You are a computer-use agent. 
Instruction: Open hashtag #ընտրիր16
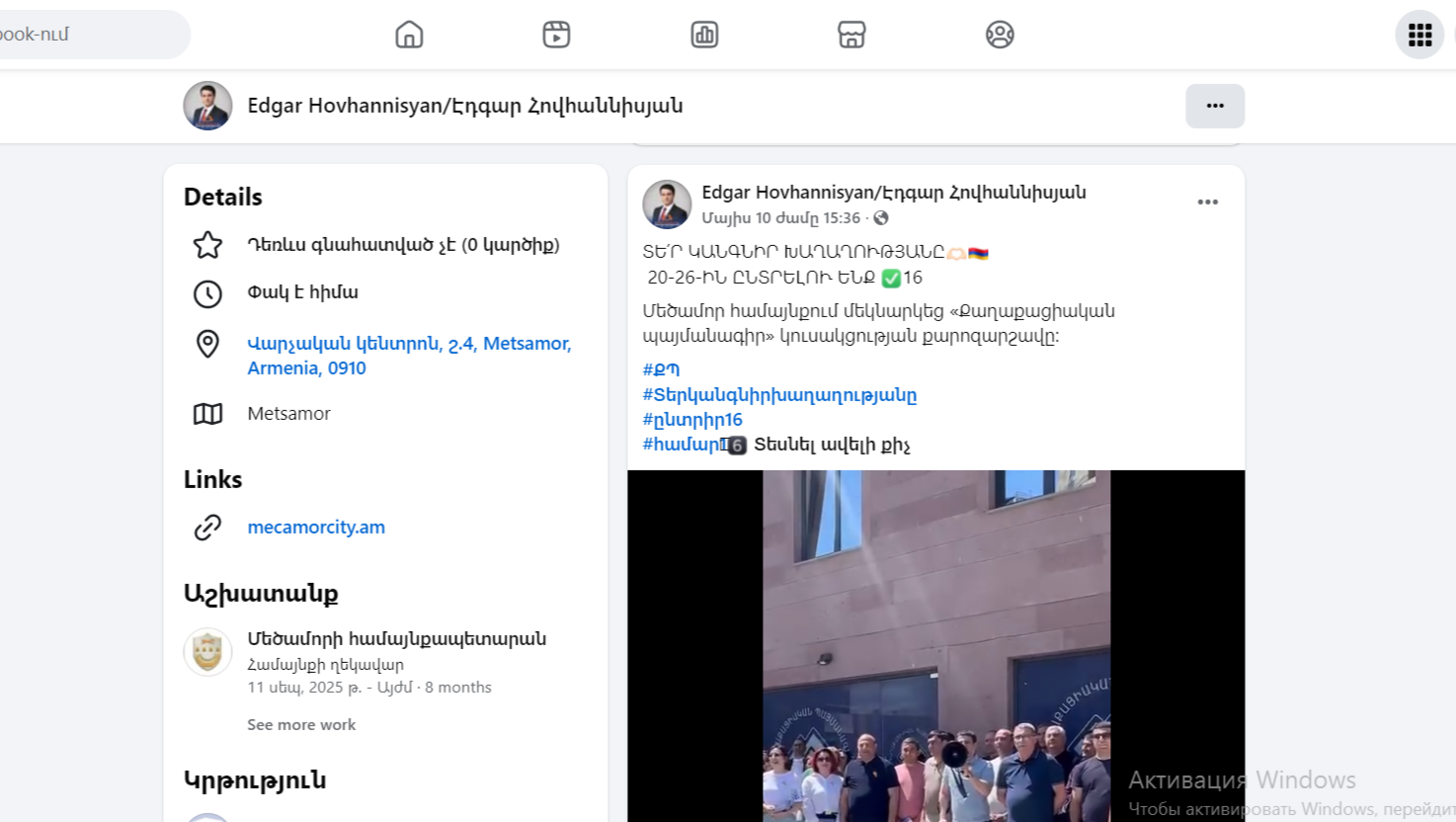[x=692, y=419]
